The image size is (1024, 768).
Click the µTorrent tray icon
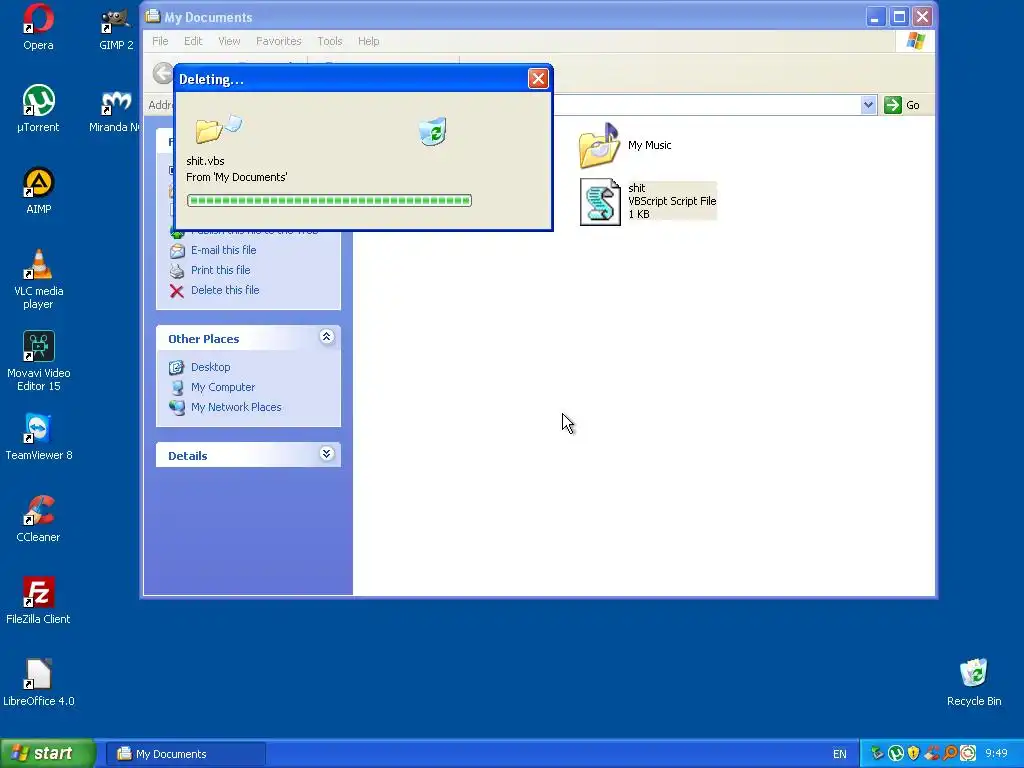(x=895, y=754)
